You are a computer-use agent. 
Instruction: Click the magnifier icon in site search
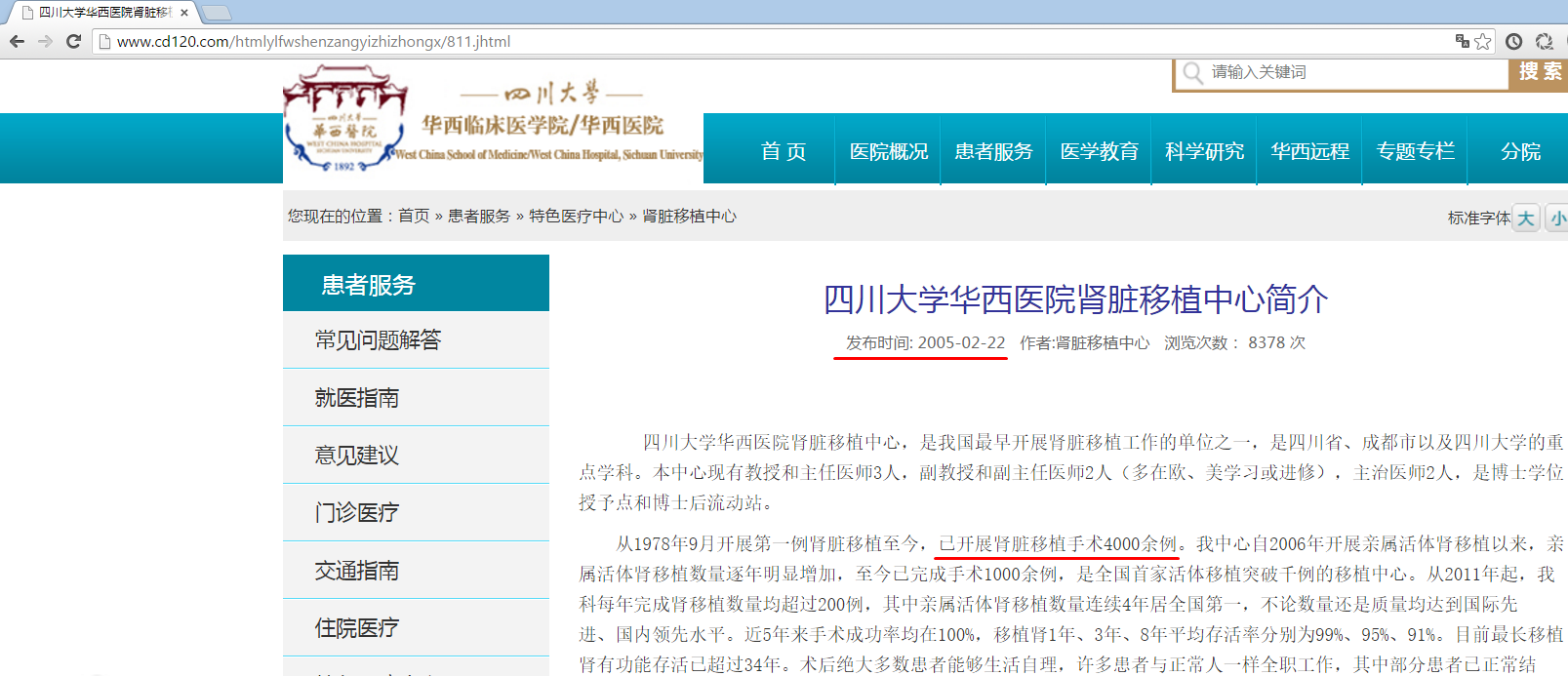[x=1192, y=73]
